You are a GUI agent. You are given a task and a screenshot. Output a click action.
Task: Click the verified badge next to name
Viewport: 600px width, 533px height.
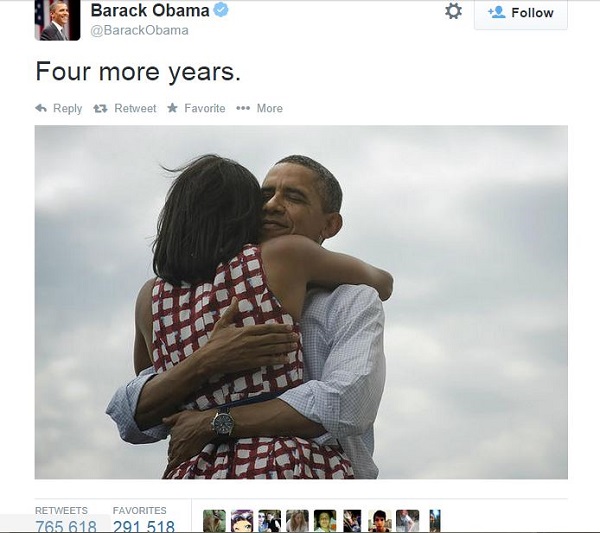[x=221, y=10]
